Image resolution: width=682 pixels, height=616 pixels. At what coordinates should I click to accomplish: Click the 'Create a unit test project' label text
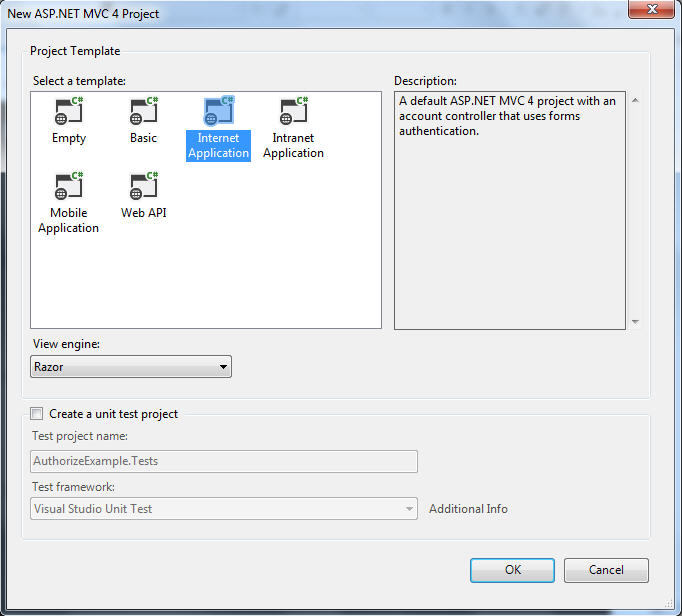(x=114, y=414)
